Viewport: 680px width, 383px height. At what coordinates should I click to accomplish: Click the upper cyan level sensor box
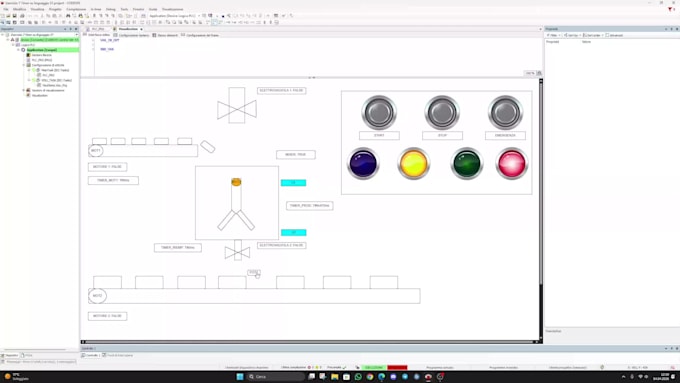pos(293,183)
